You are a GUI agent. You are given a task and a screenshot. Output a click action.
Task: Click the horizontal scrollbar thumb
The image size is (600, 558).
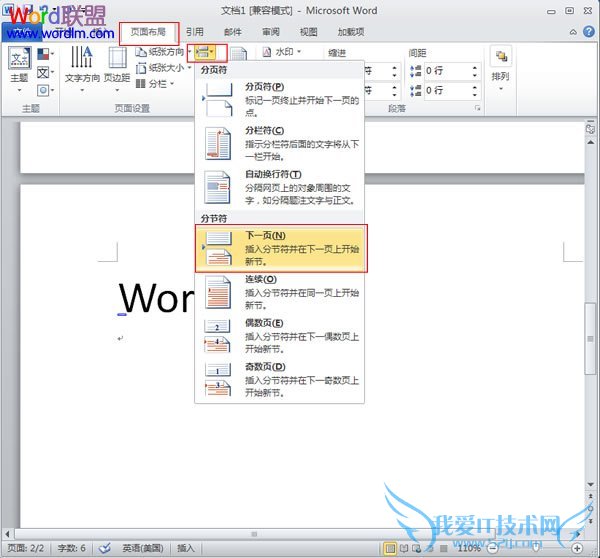click(x=254, y=534)
